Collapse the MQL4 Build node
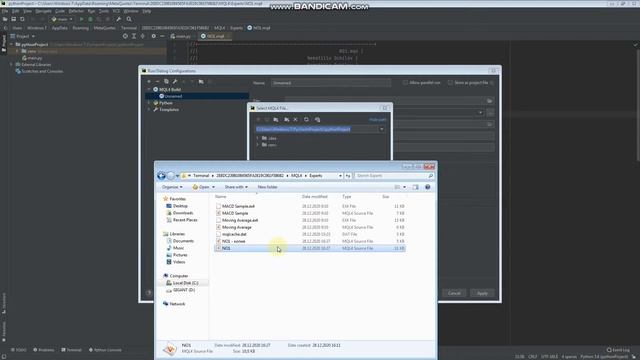This screenshot has width=640, height=360. pos(149,89)
